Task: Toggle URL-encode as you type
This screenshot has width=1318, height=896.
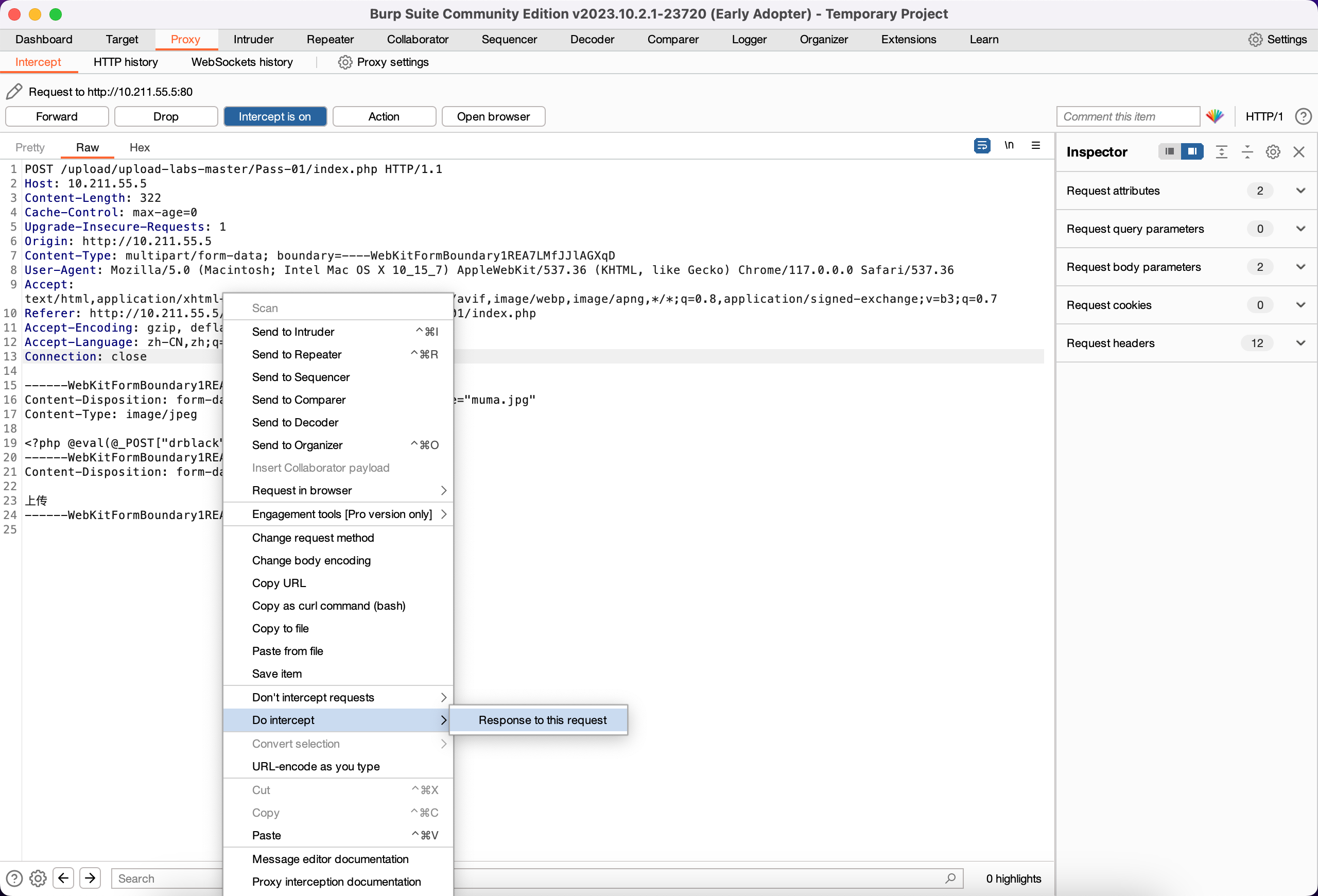Action: click(338, 766)
